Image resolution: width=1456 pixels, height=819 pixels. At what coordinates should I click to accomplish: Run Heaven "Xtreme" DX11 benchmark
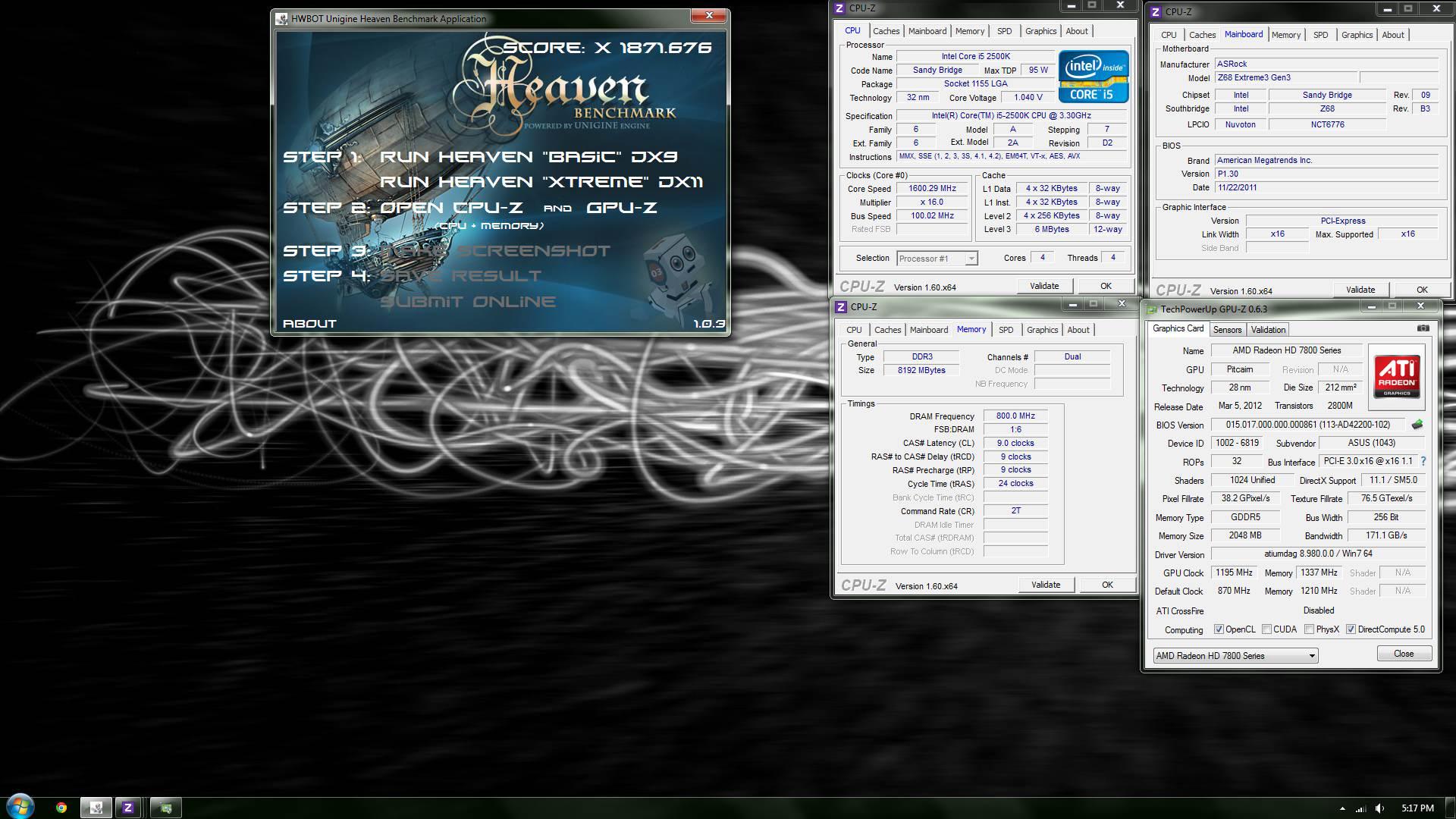coord(541,182)
